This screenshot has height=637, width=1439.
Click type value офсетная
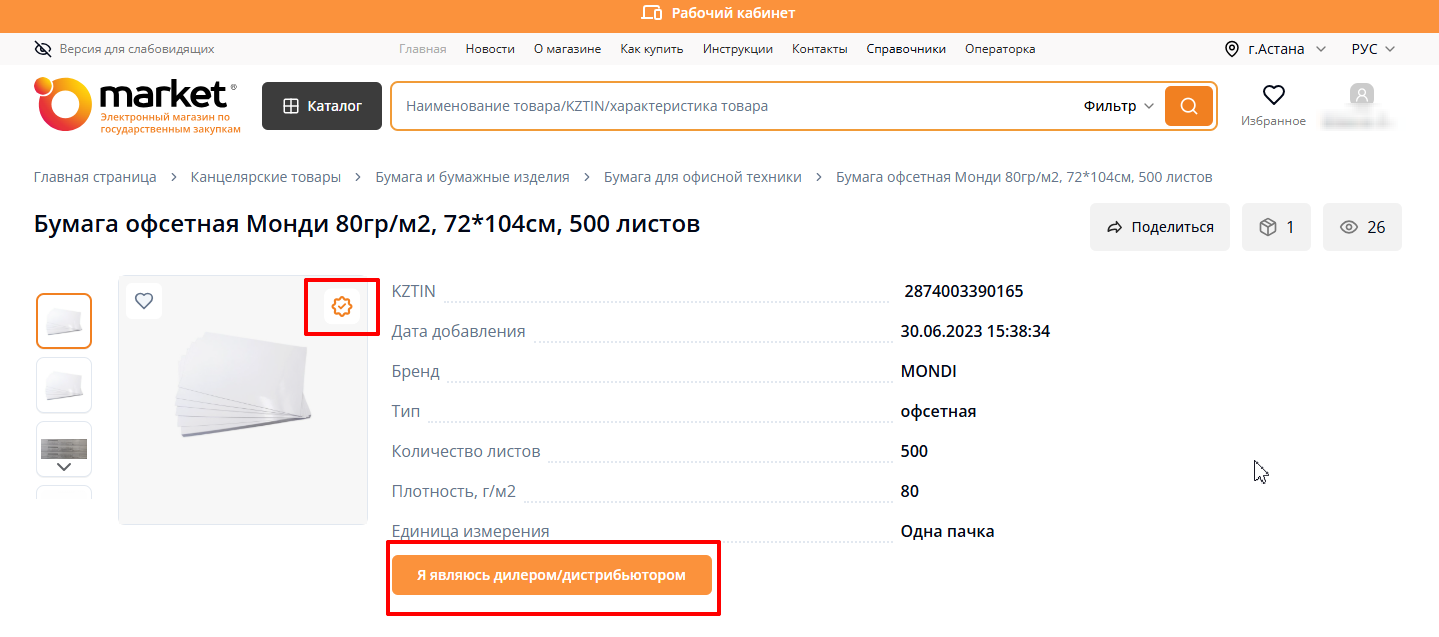[x=939, y=411]
